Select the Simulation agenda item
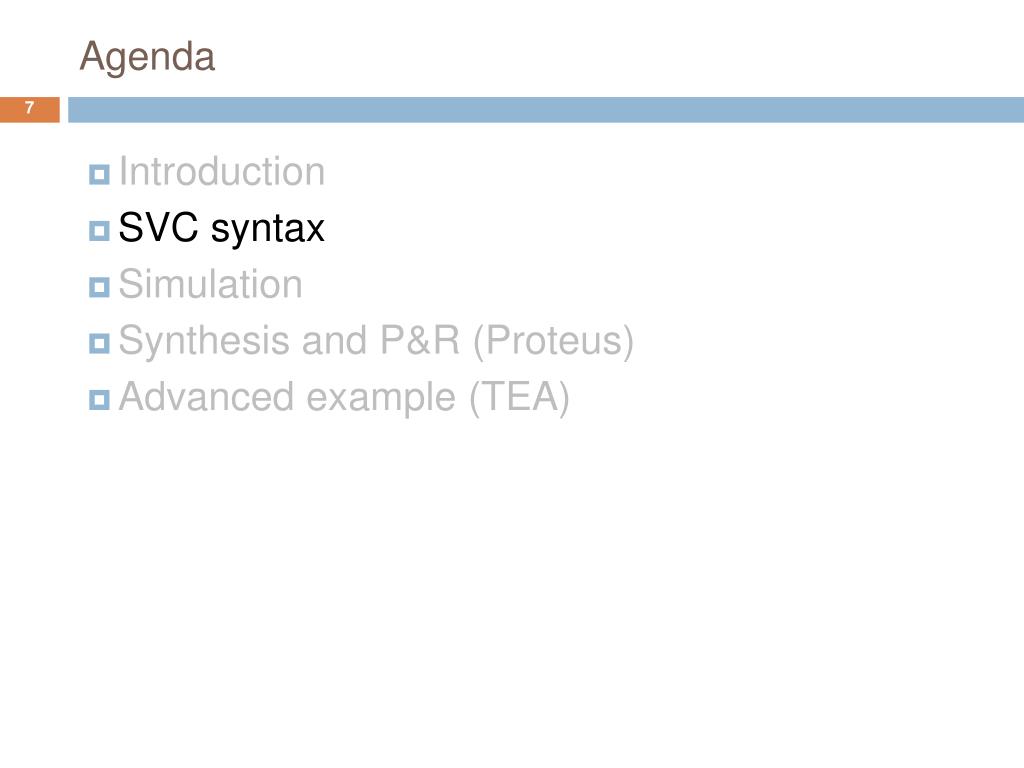This screenshot has width=1024, height=768. pyautogui.click(x=210, y=284)
